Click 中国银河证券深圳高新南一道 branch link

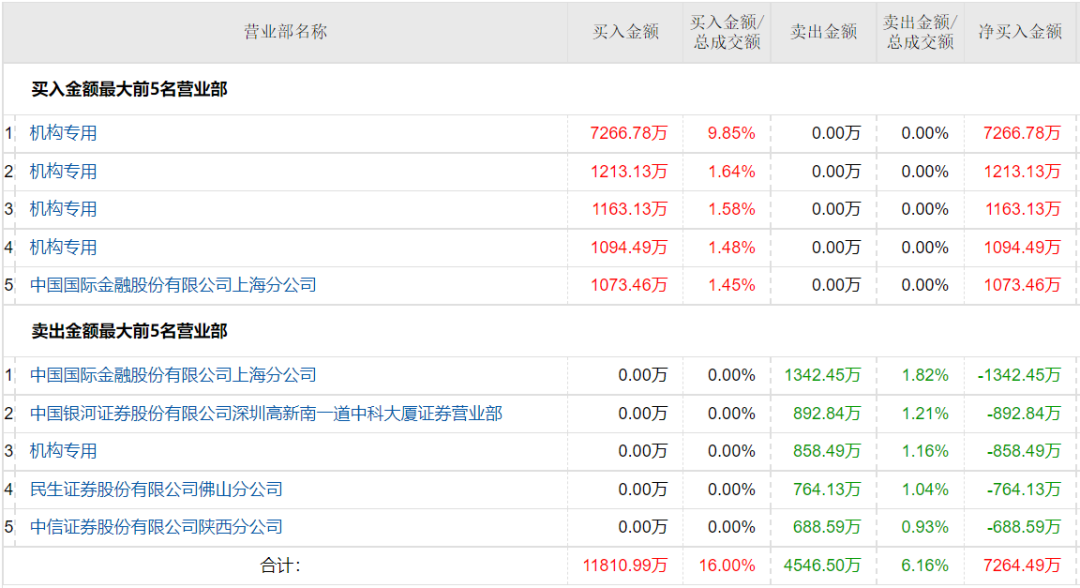[x=266, y=413]
